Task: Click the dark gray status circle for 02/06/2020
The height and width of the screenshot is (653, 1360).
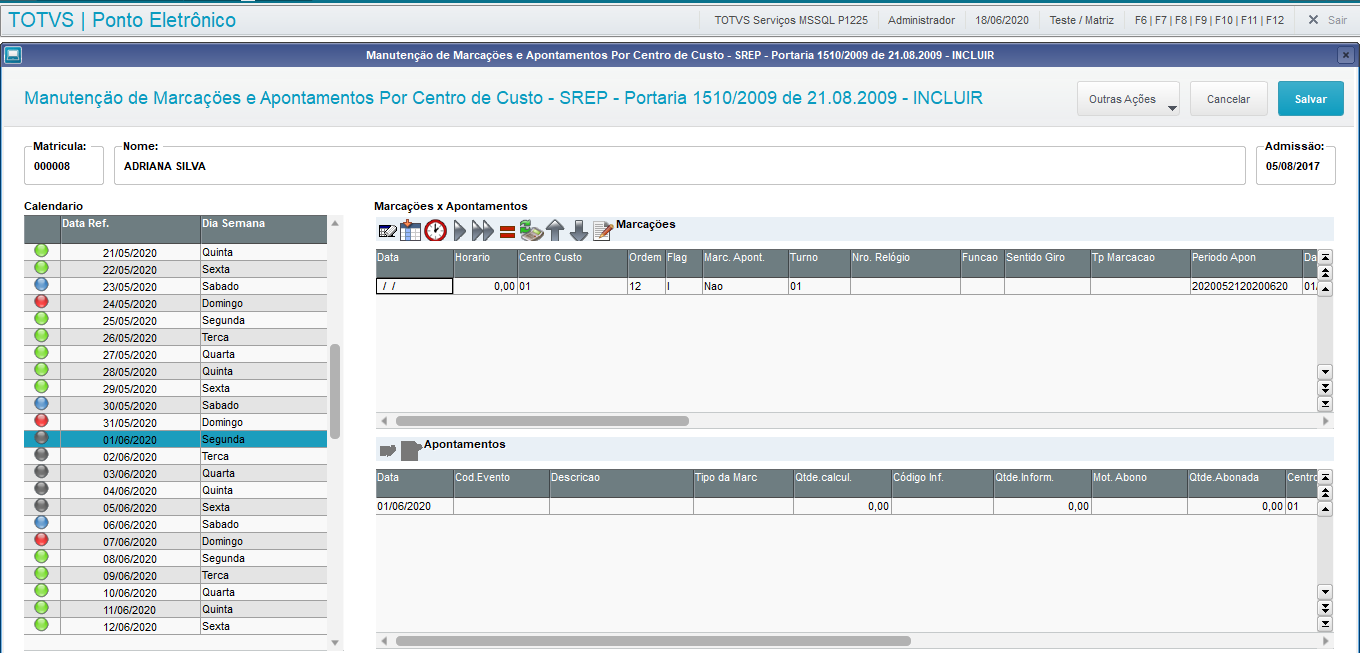Action: (x=41, y=455)
